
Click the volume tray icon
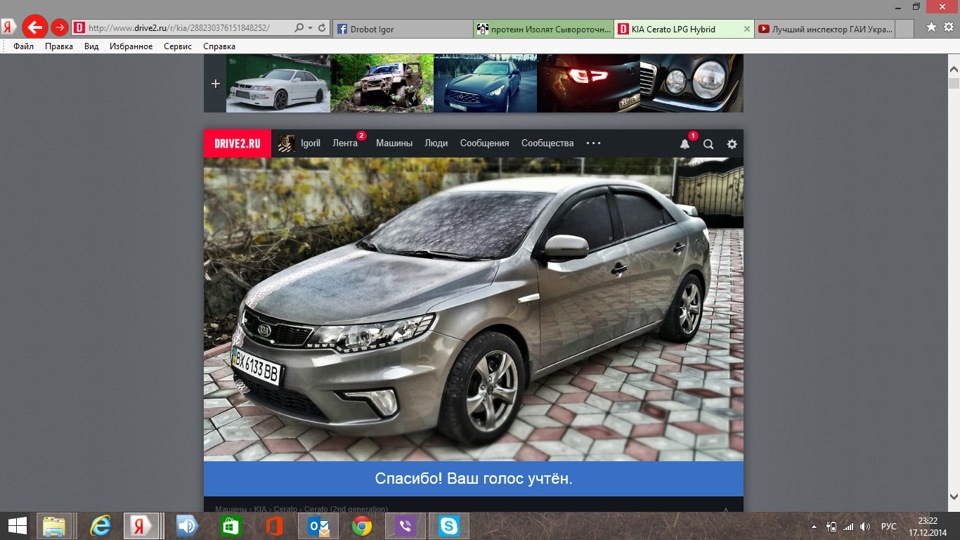point(864,527)
